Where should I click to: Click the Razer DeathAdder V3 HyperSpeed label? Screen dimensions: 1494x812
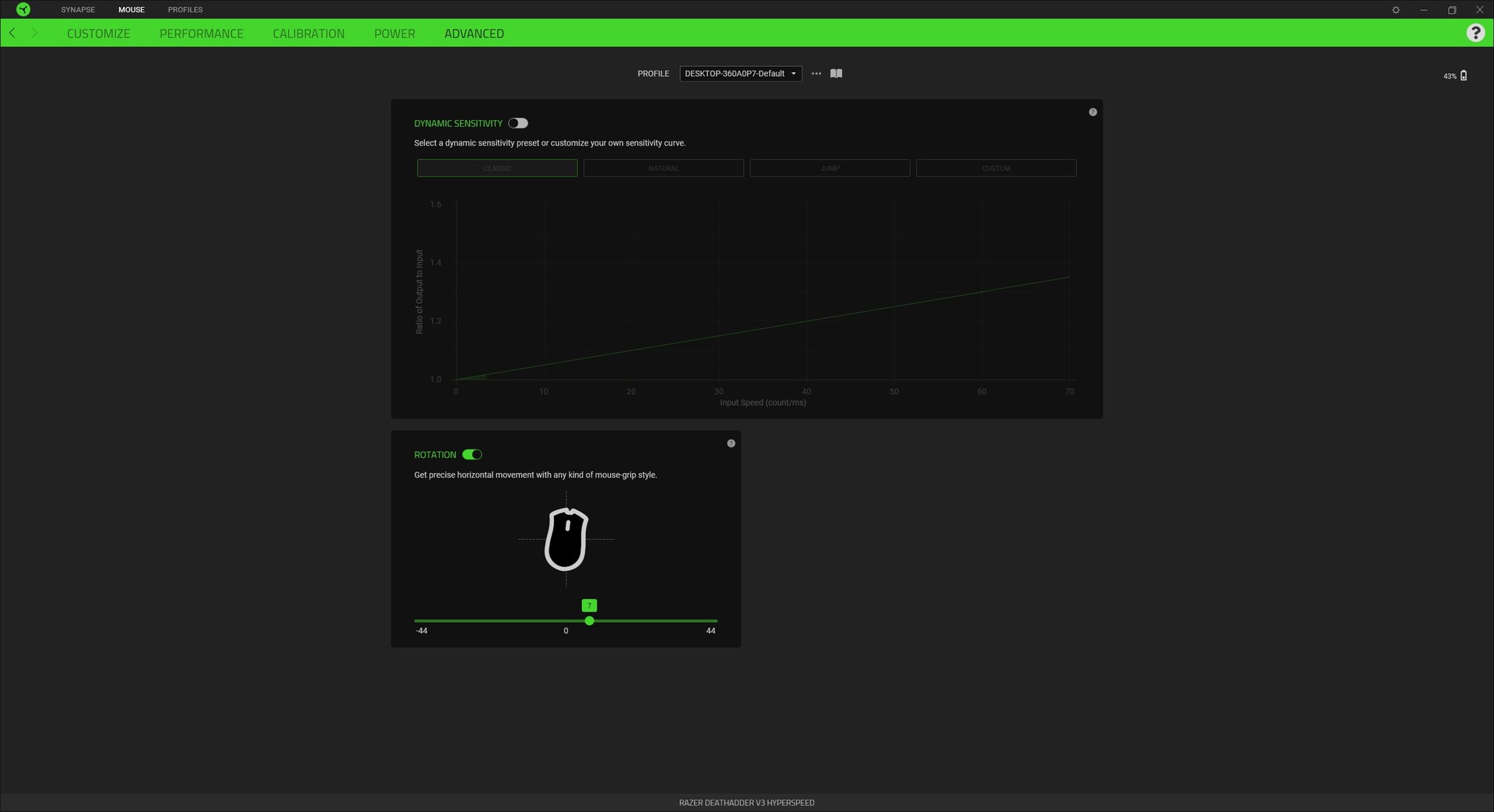coord(747,803)
